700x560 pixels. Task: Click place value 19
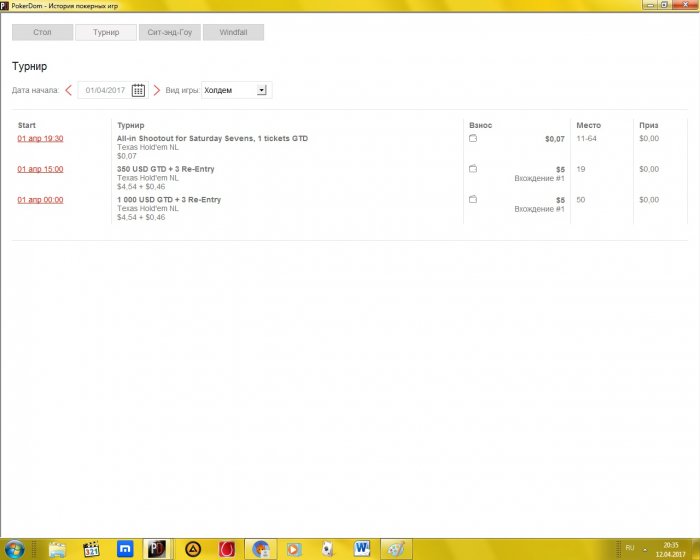pyautogui.click(x=581, y=169)
